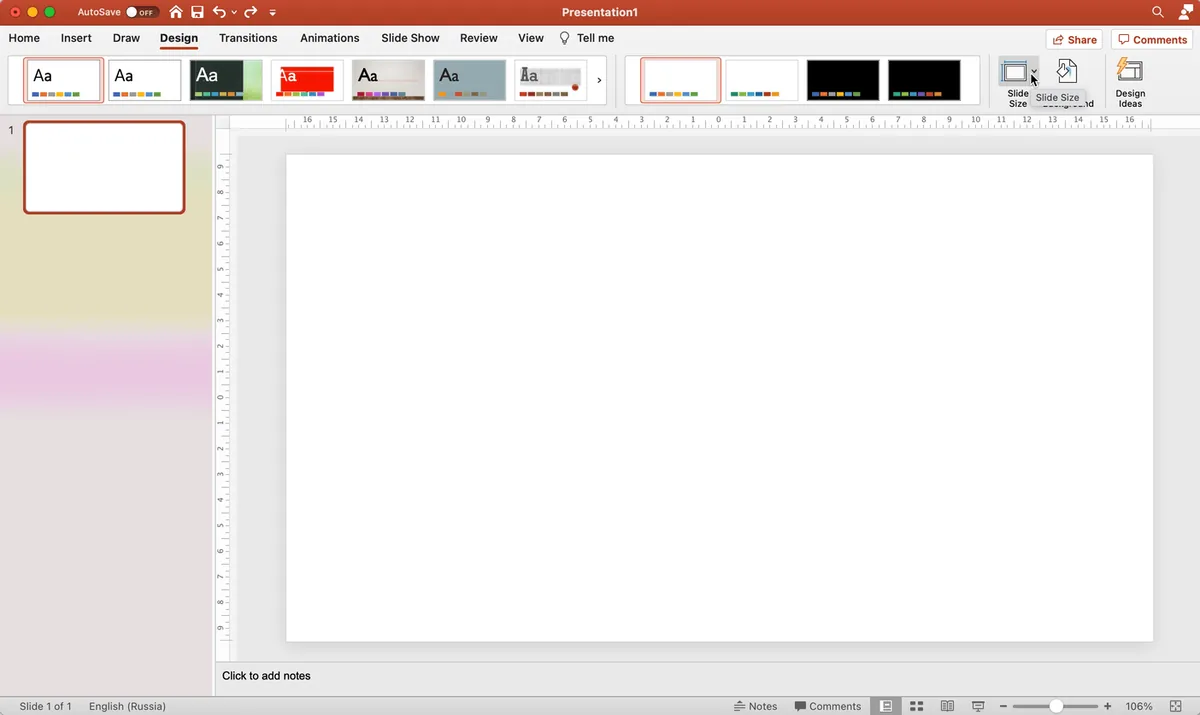
Task: Click the zoom out minus button
Action: 1003,706
